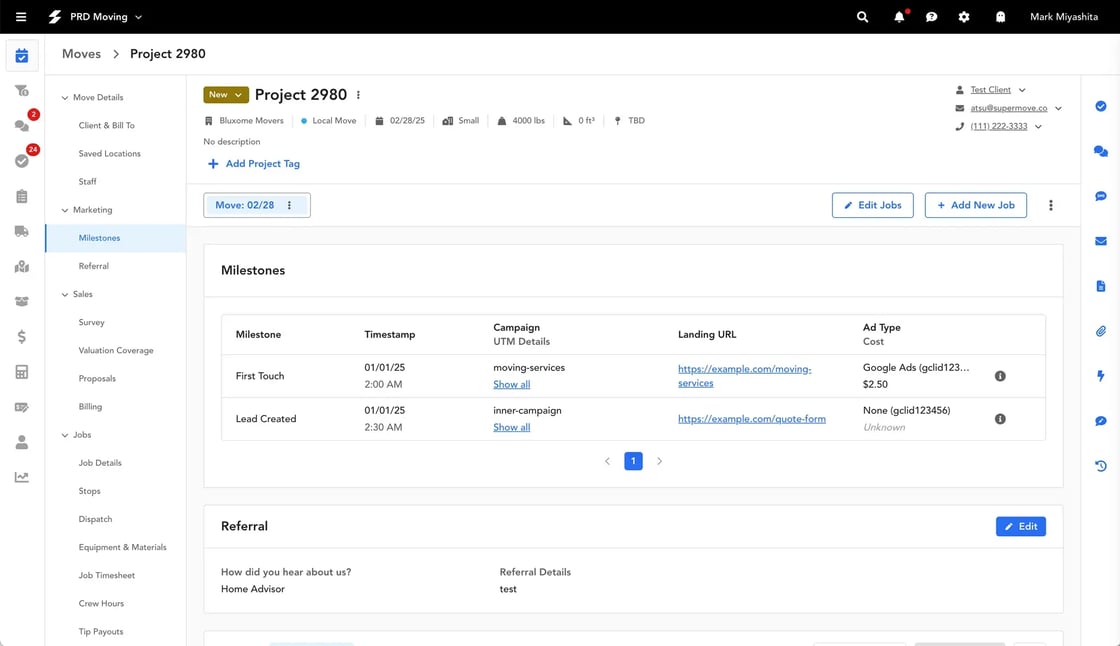The height and width of the screenshot is (646, 1120).
Task: Expand the phone number dropdown
Action: pos(1039,126)
